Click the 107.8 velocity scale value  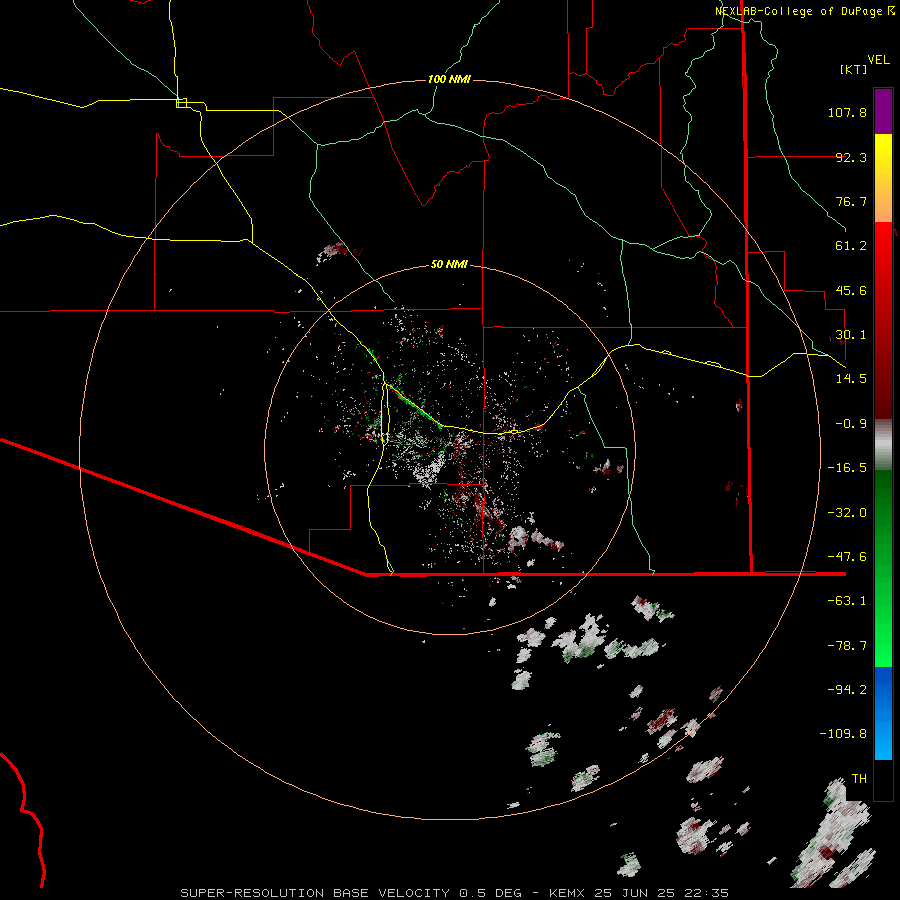[x=847, y=112]
